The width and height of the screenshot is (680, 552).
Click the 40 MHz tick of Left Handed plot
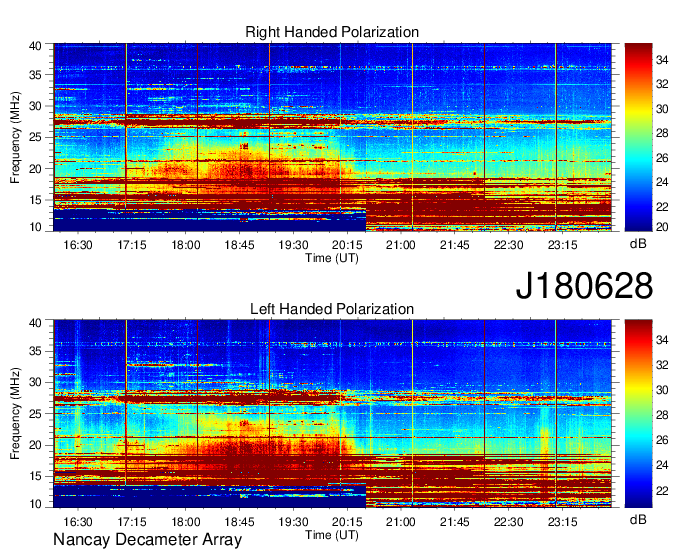[x=36, y=323]
